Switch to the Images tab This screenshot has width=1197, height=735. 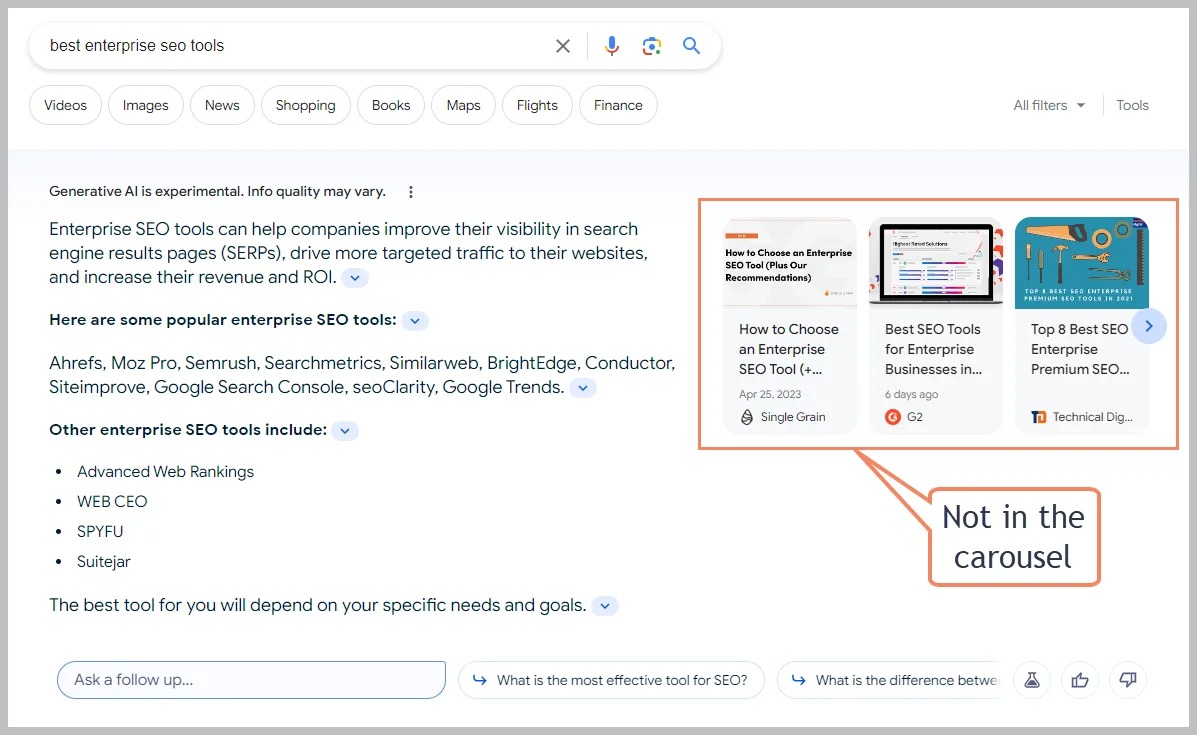145,105
